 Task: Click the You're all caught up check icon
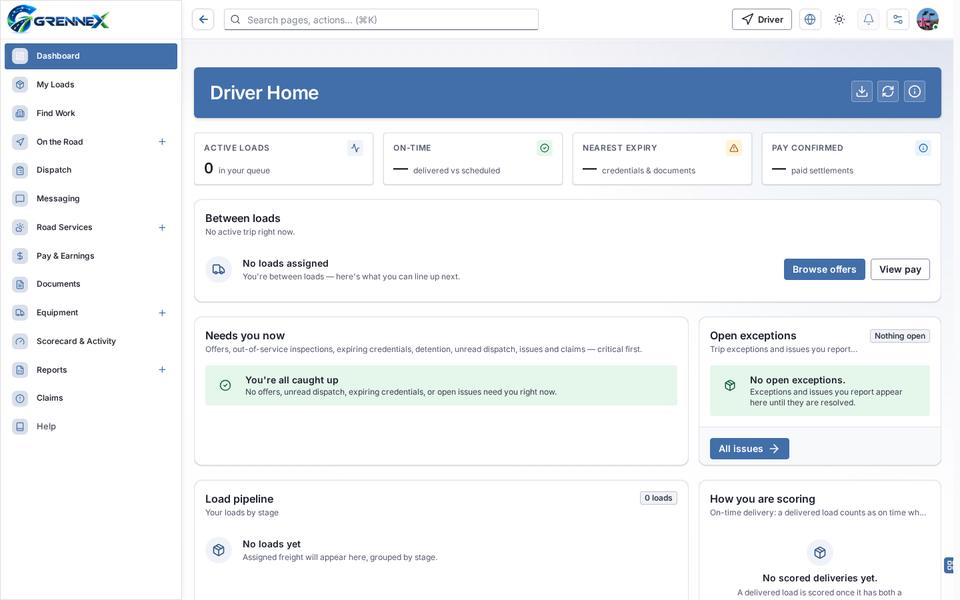click(x=225, y=385)
